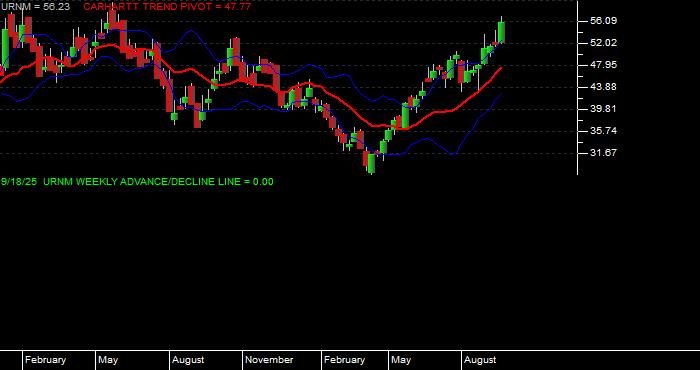The height and width of the screenshot is (370, 700).
Task: Select the 31.67 price axis value
Action: pyautogui.click(x=603, y=153)
